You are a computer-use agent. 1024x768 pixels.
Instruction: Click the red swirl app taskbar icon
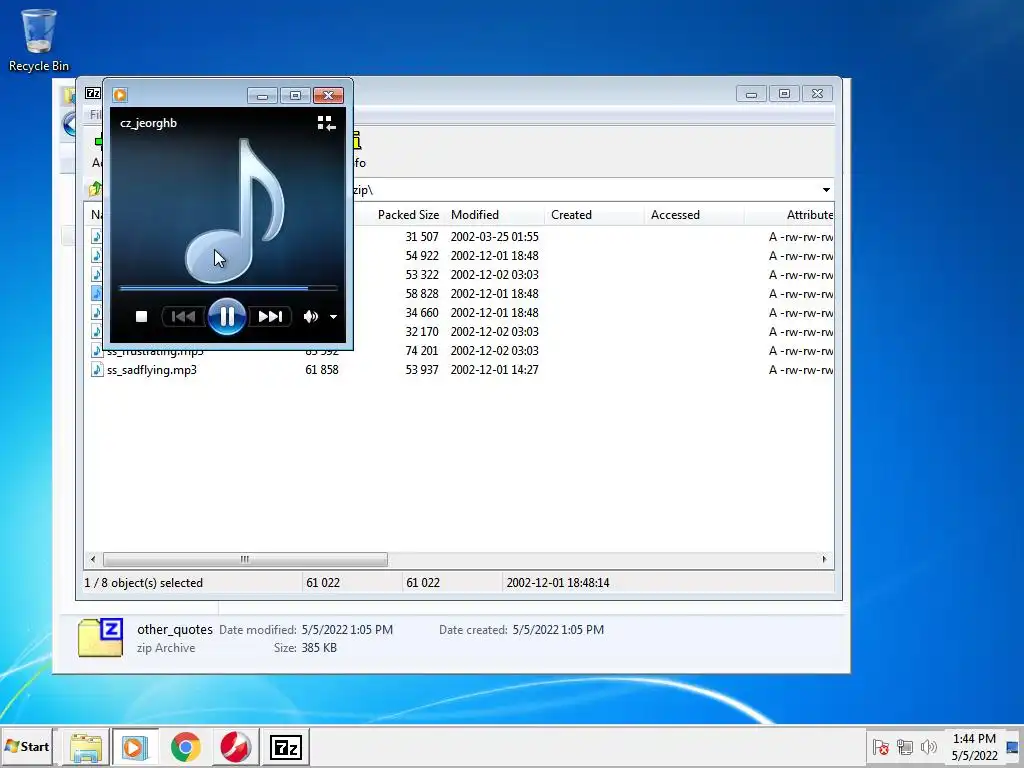[x=235, y=747]
